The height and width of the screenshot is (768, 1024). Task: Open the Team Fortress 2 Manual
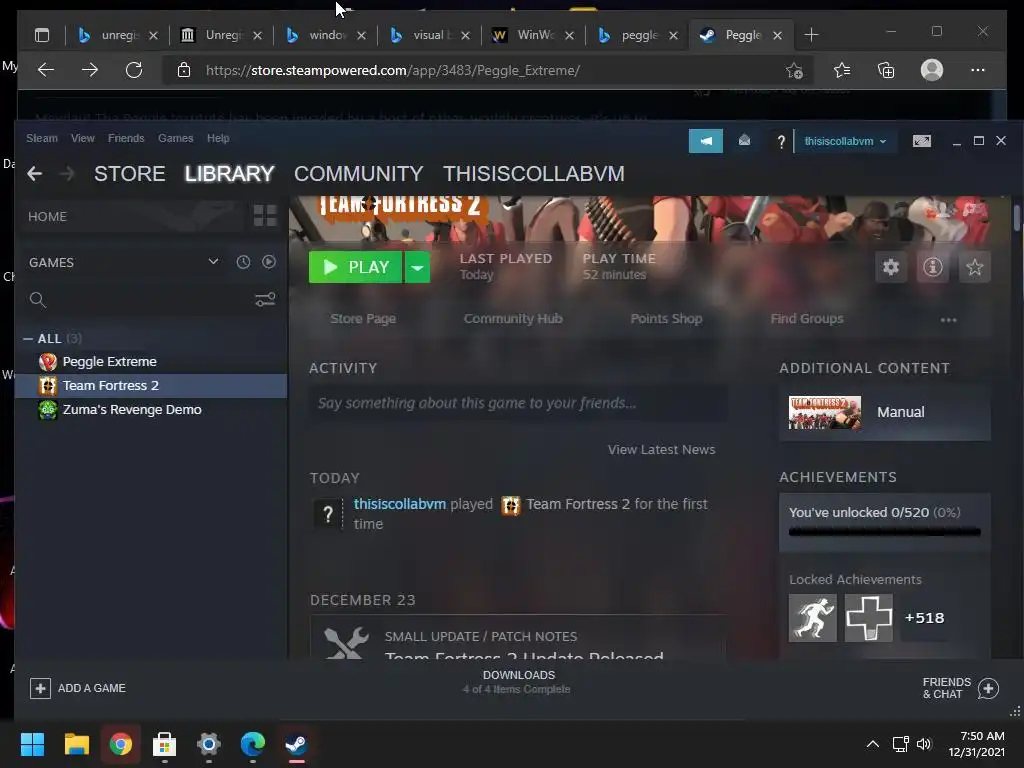884,412
